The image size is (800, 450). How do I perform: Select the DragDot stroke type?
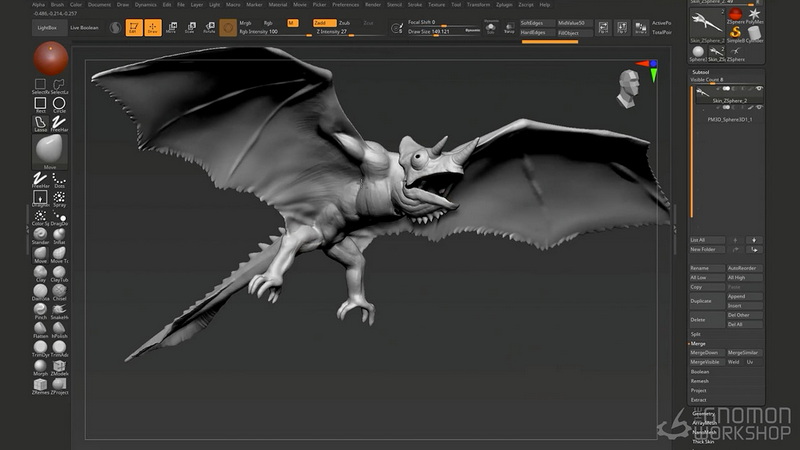click(59, 217)
